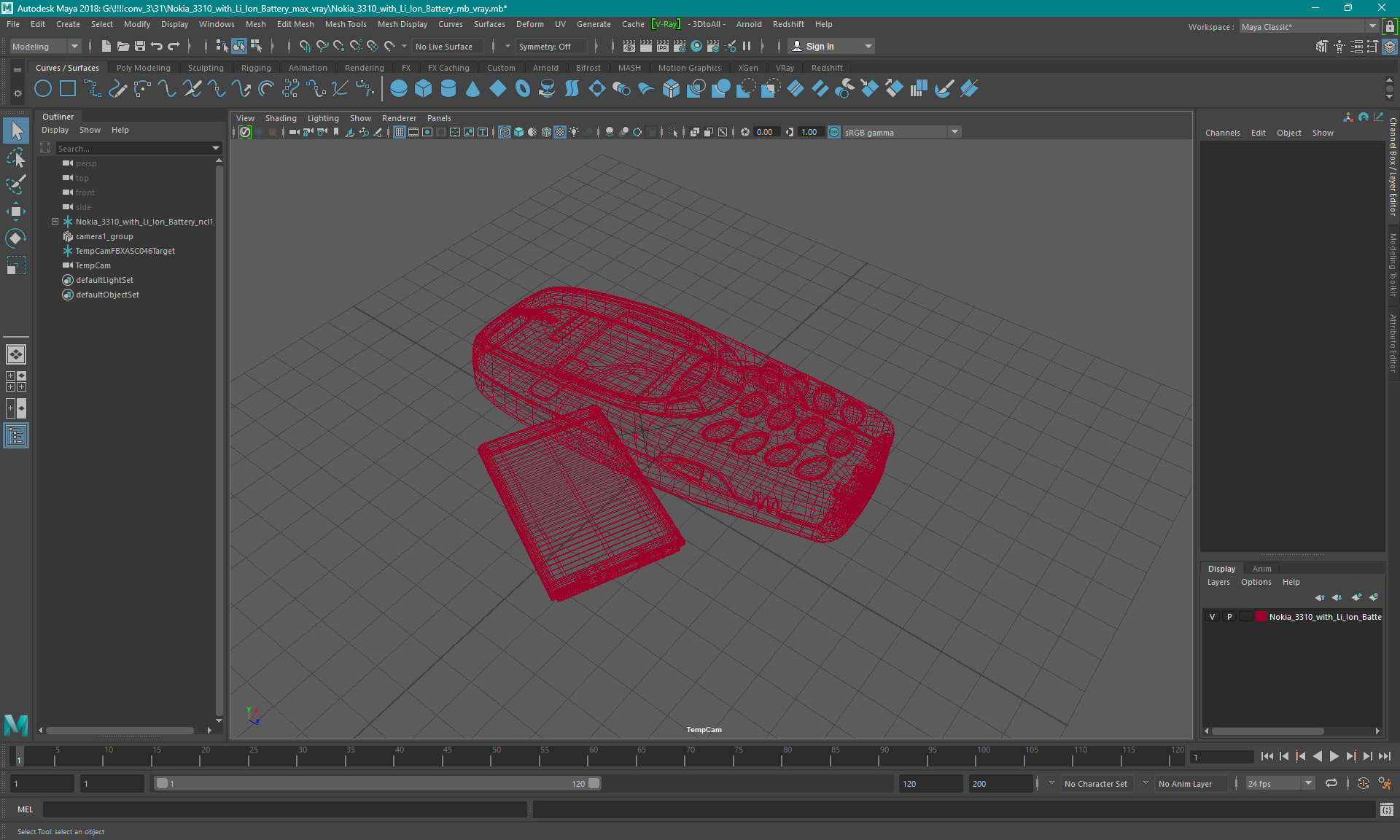
Task: Click the red layer color swatch
Action: click(x=1261, y=617)
